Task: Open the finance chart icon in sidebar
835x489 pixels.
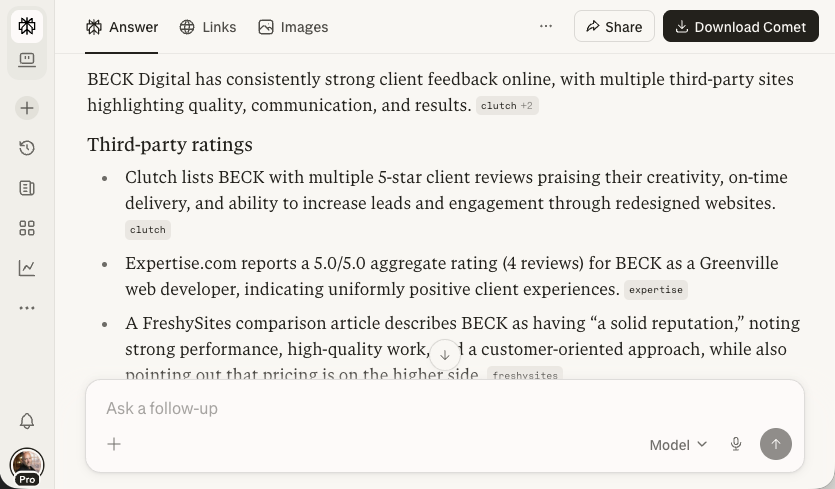Action: (x=27, y=268)
